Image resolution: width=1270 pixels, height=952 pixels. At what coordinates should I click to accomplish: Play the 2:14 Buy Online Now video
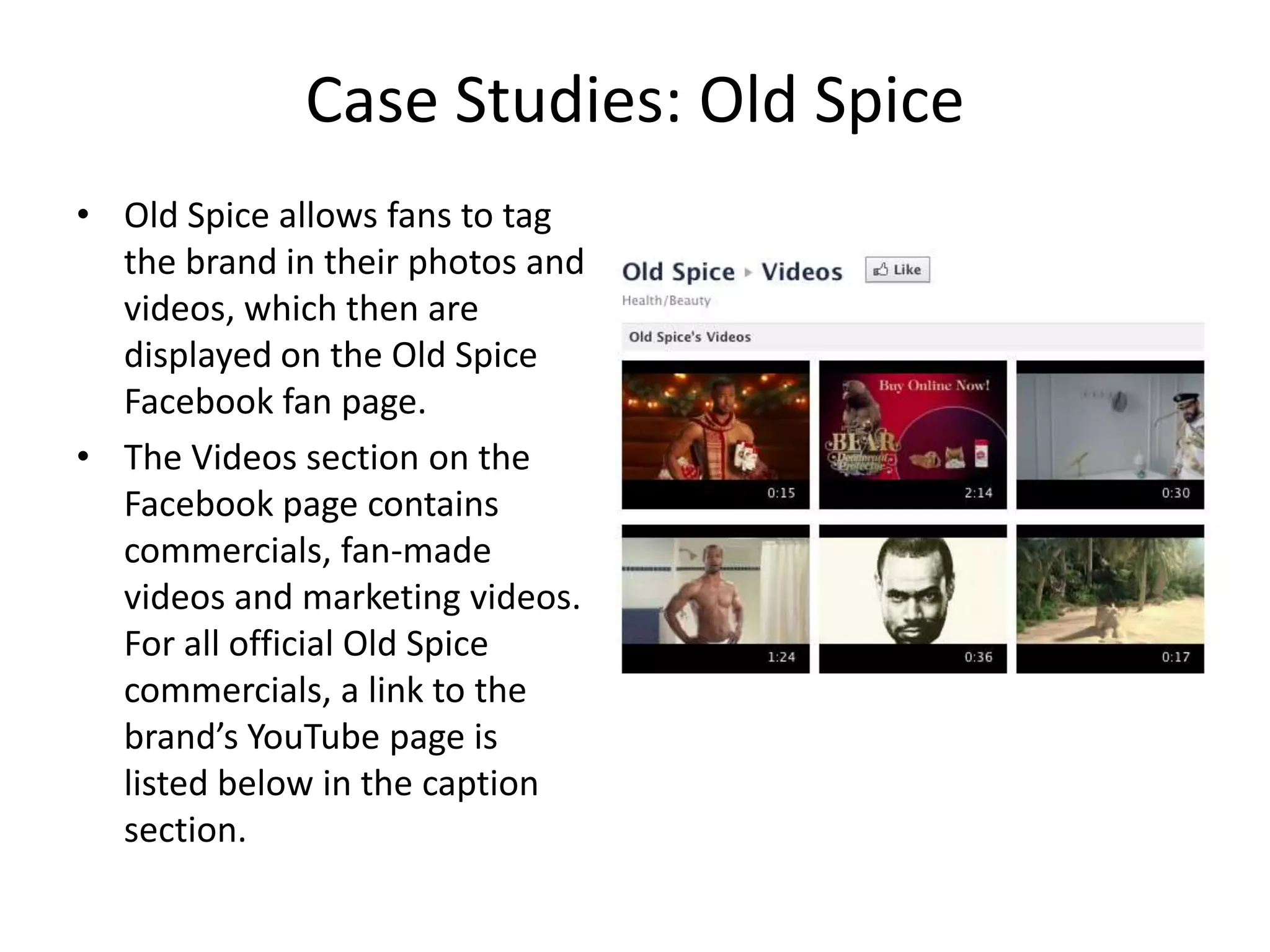tap(913, 434)
